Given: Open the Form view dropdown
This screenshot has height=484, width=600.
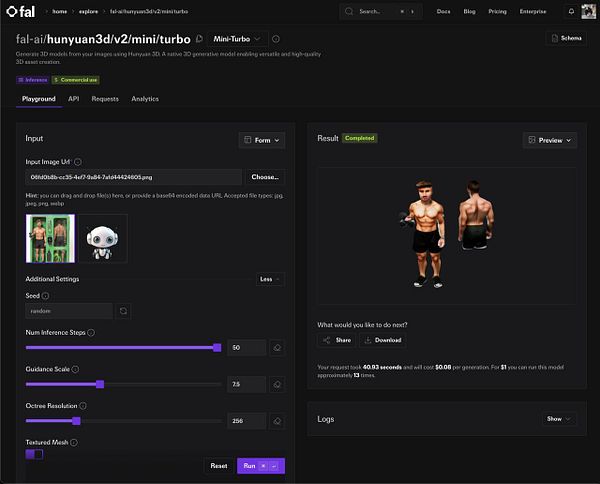Looking at the screenshot, I should point(262,140).
